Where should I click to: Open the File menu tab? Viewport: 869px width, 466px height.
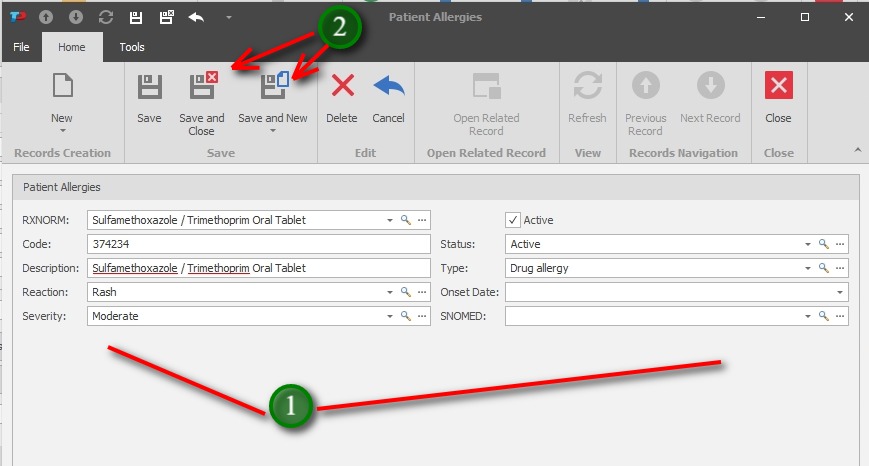[x=21, y=47]
